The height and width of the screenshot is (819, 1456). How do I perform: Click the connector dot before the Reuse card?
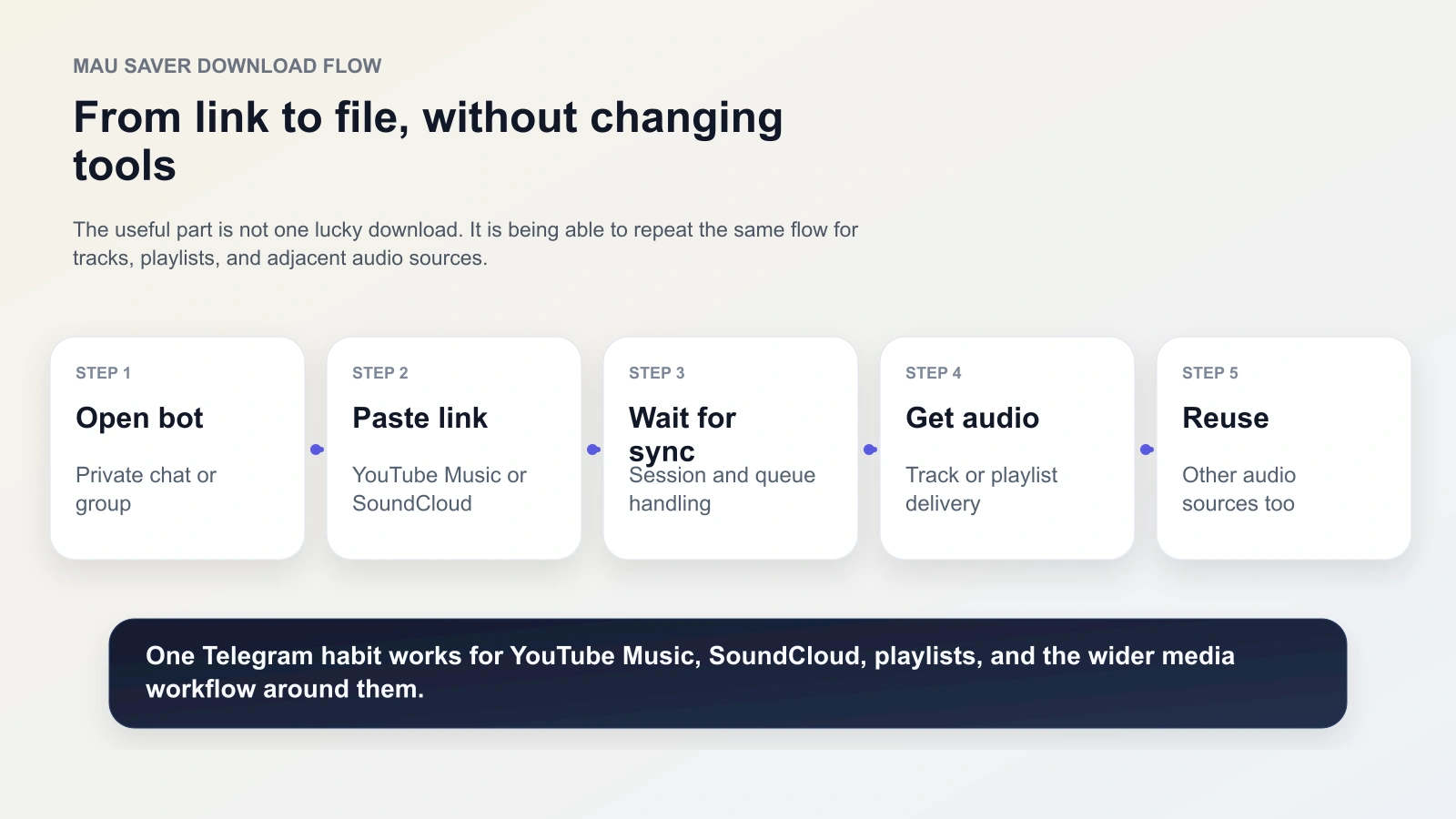click(1145, 448)
